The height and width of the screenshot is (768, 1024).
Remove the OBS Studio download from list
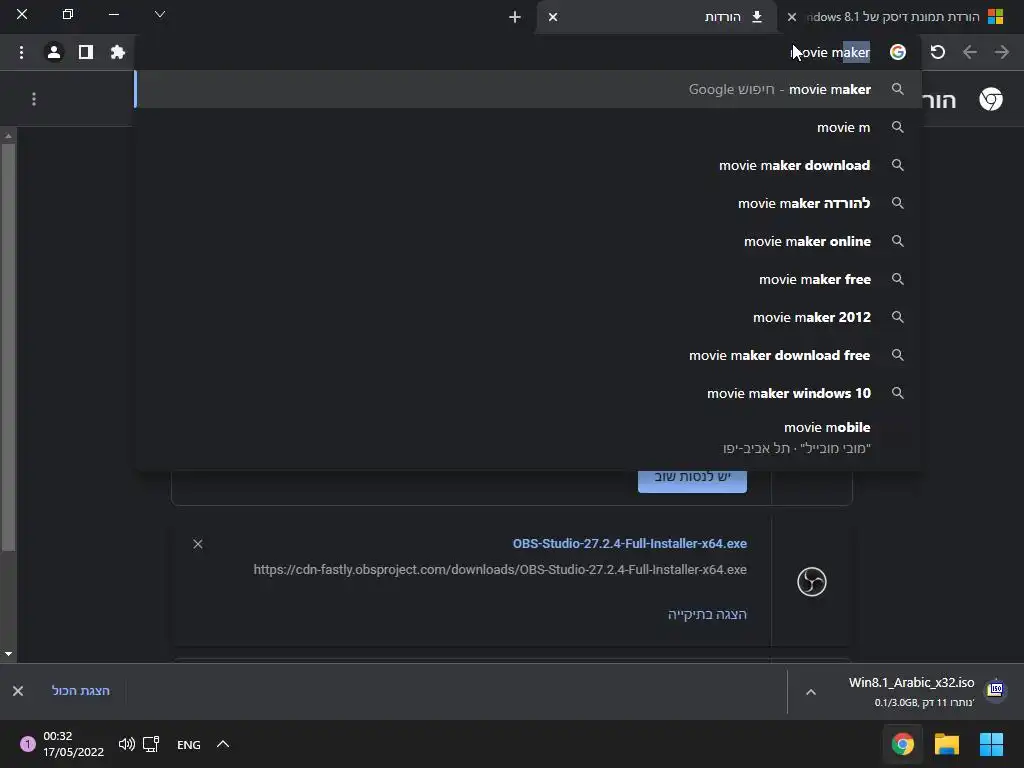pyautogui.click(x=198, y=544)
